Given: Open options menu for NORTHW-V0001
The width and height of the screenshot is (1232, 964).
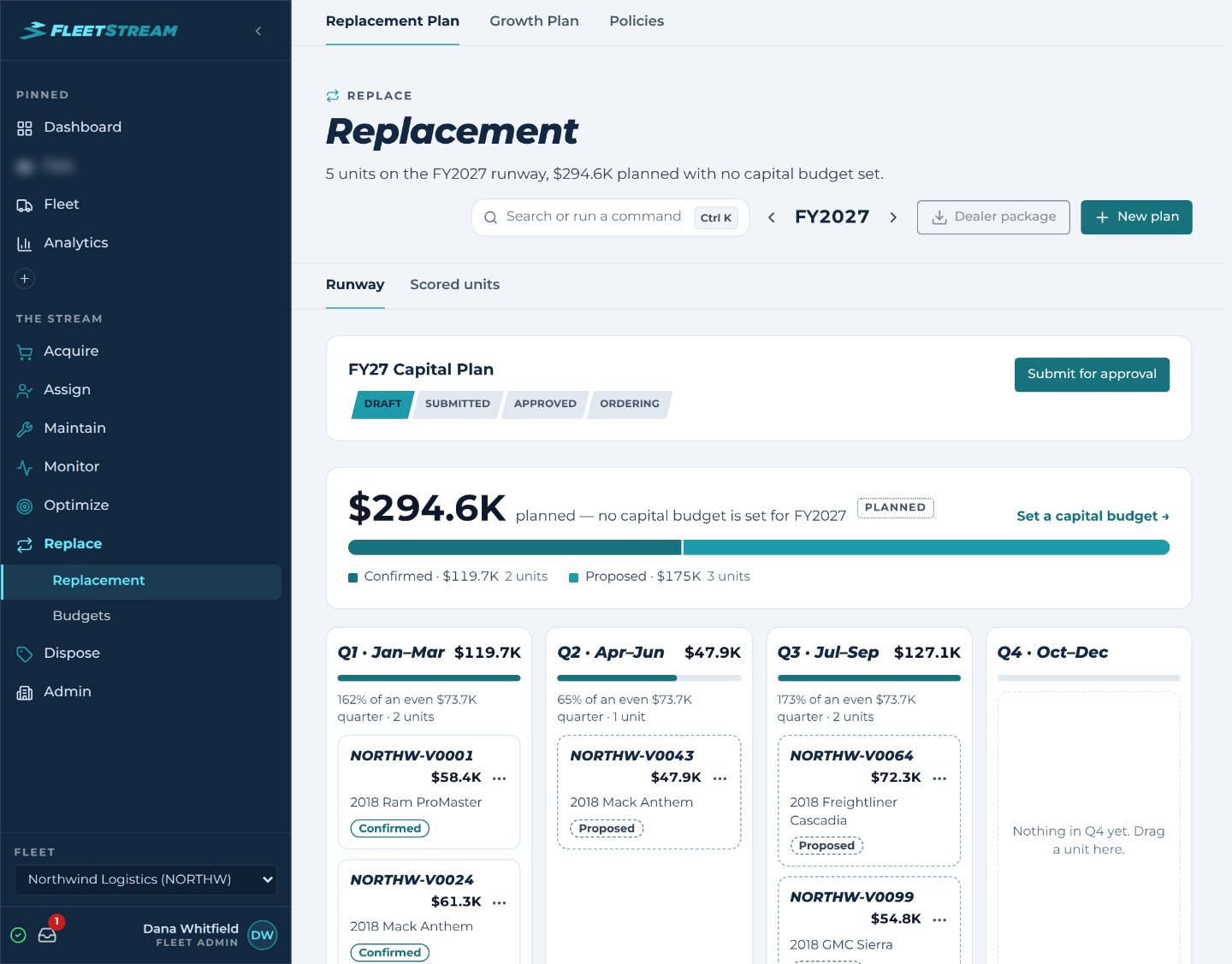Looking at the screenshot, I should 500,778.
